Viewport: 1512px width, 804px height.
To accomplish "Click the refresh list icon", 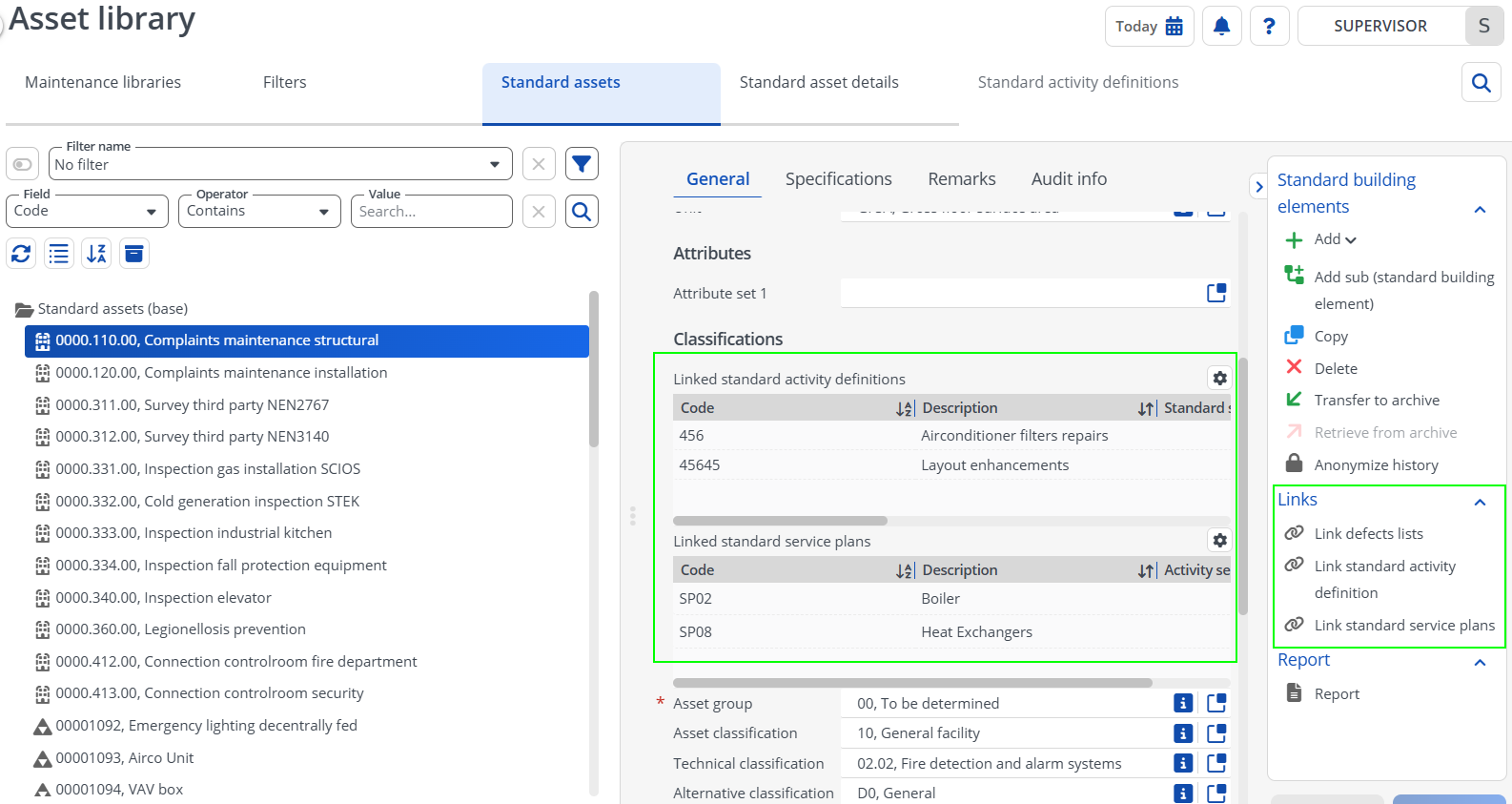I will [x=21, y=254].
